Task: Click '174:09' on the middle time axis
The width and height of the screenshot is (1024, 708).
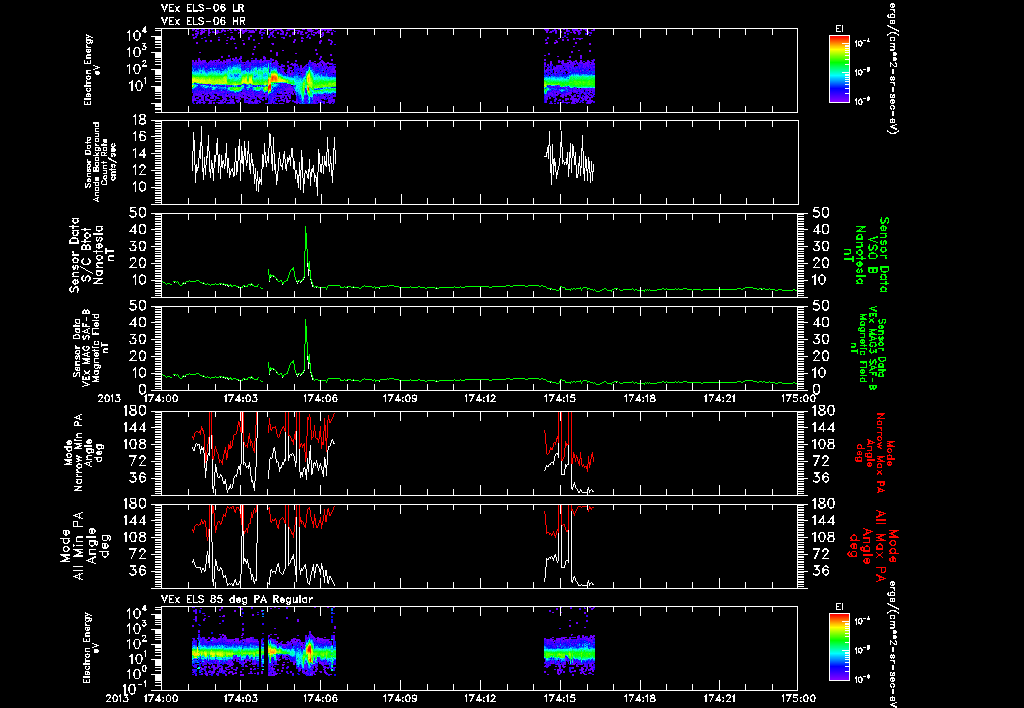Action: click(x=400, y=397)
